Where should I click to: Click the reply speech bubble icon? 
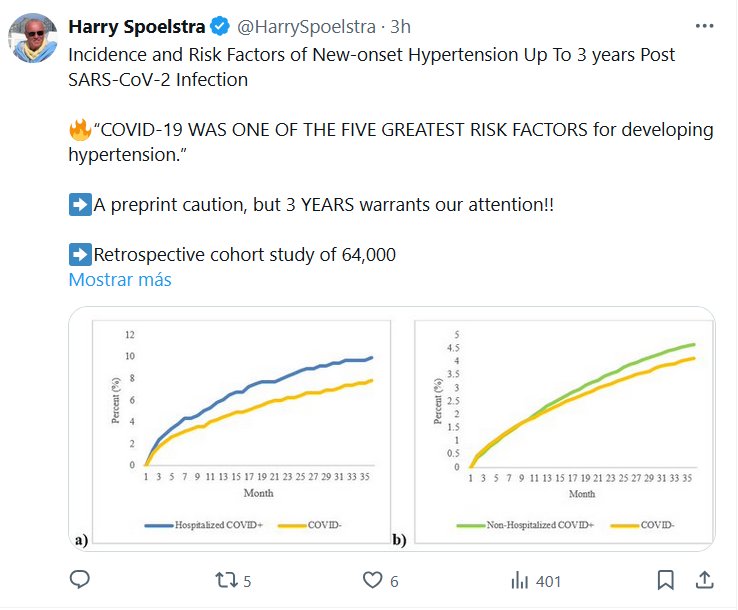(81, 580)
